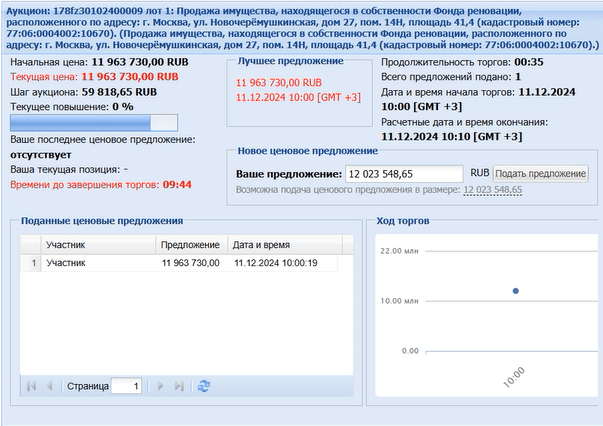
Task: Sort by Участник column header
Action: point(98,245)
